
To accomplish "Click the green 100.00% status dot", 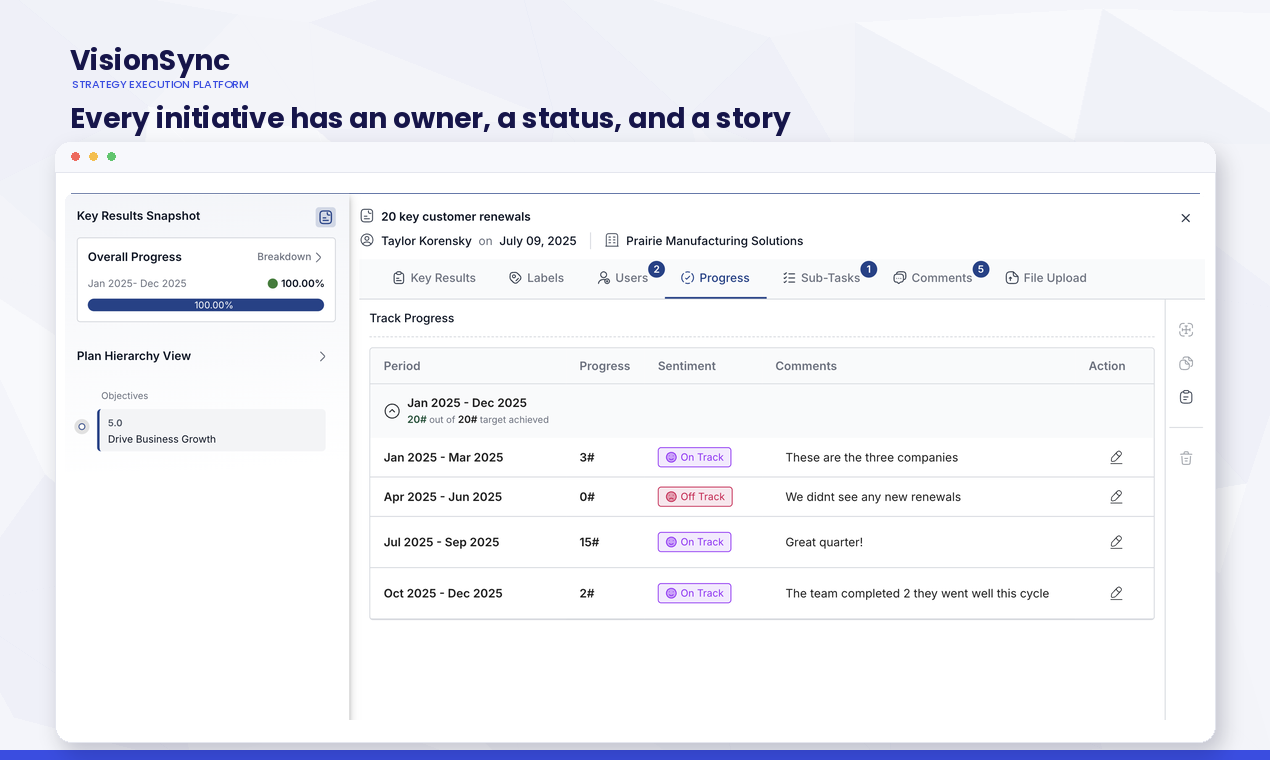I will 272,284.
